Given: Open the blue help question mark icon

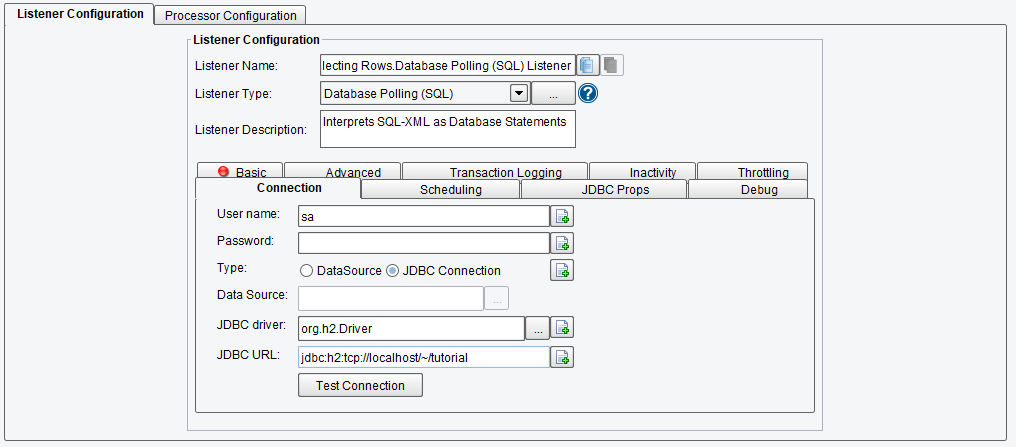Looking at the screenshot, I should 588,93.
